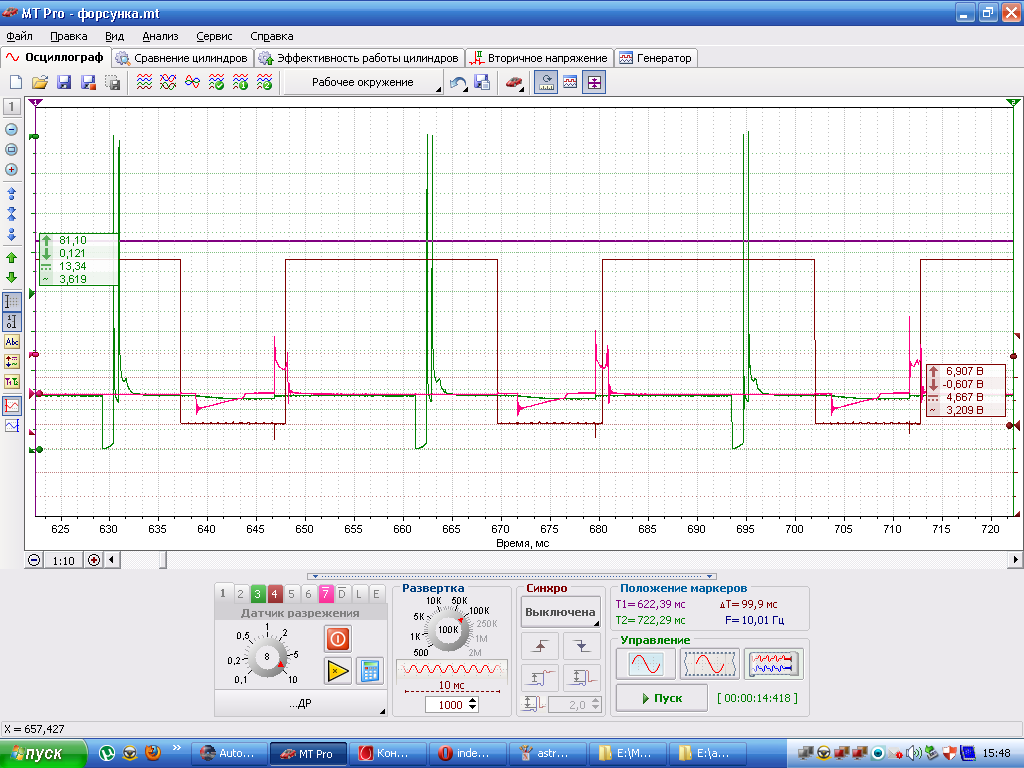Switch to Сравнение цилиндров tab

183,58
